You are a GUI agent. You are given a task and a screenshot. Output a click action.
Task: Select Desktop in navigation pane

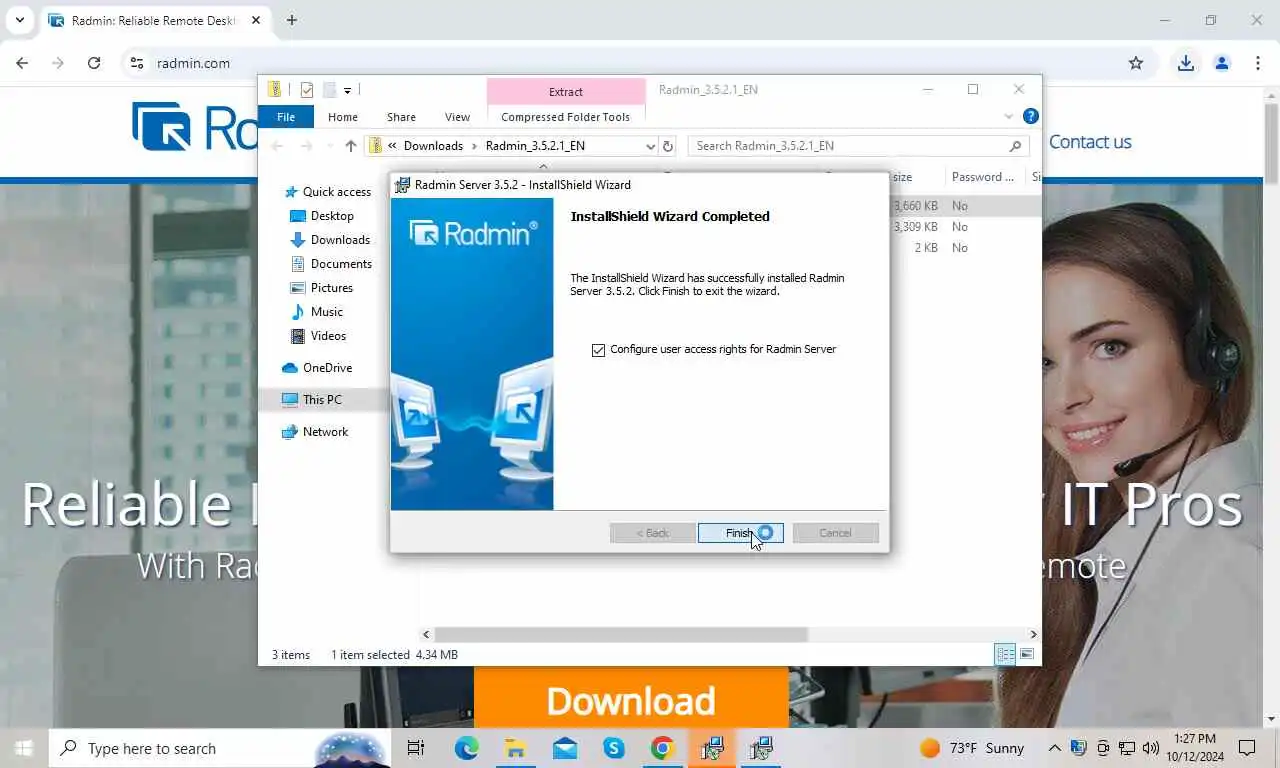coord(332,216)
